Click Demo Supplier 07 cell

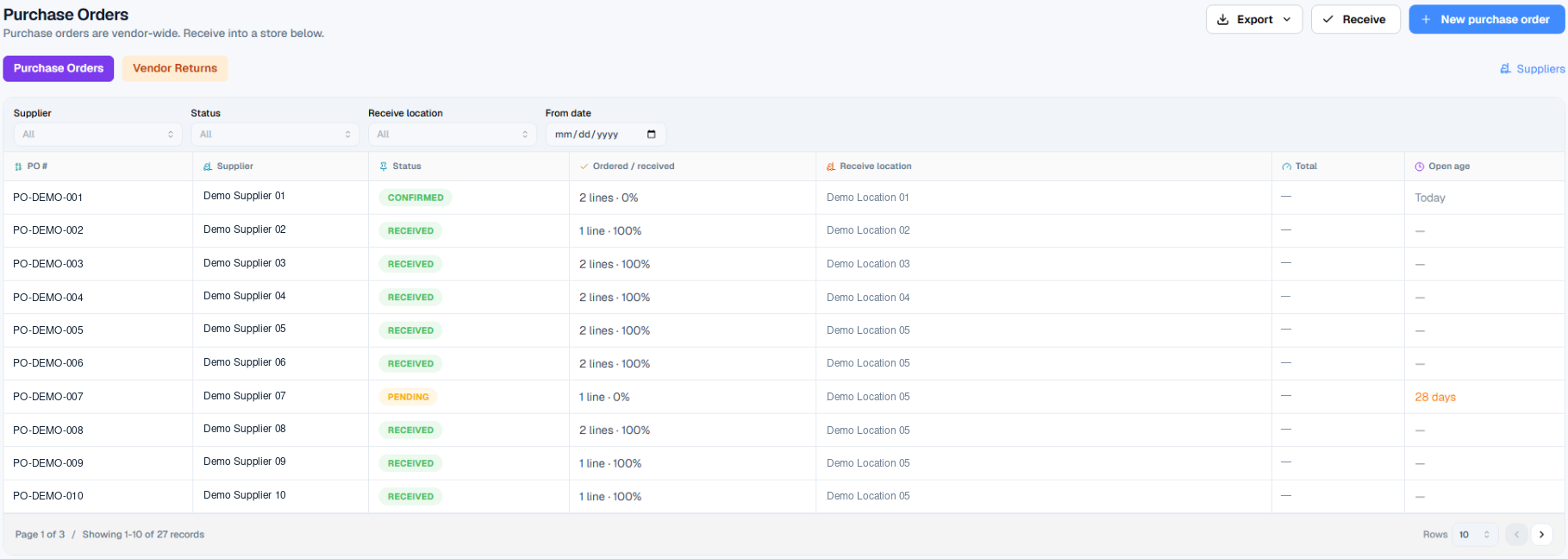(245, 396)
